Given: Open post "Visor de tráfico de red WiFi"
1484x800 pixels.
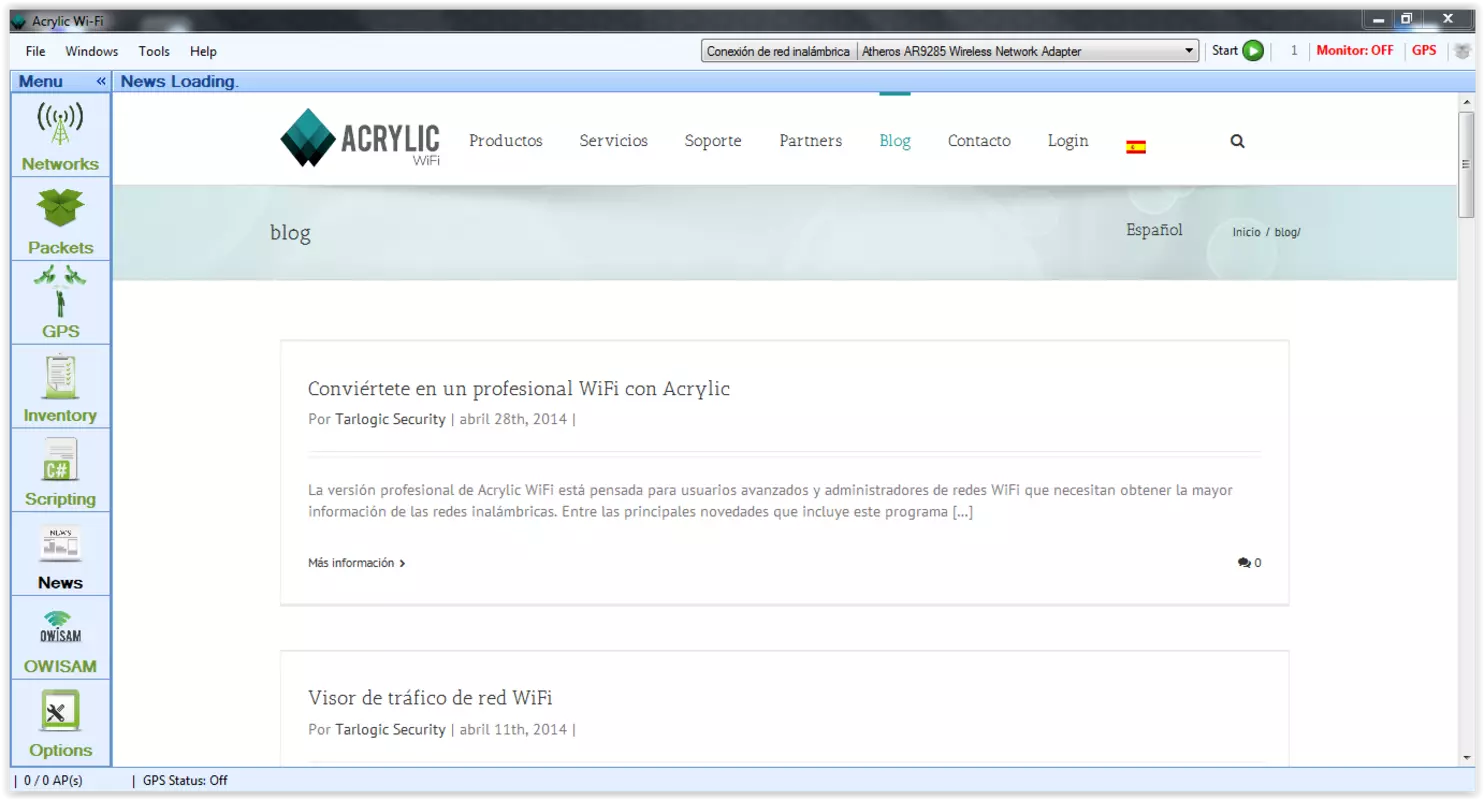Looking at the screenshot, I should 430,698.
